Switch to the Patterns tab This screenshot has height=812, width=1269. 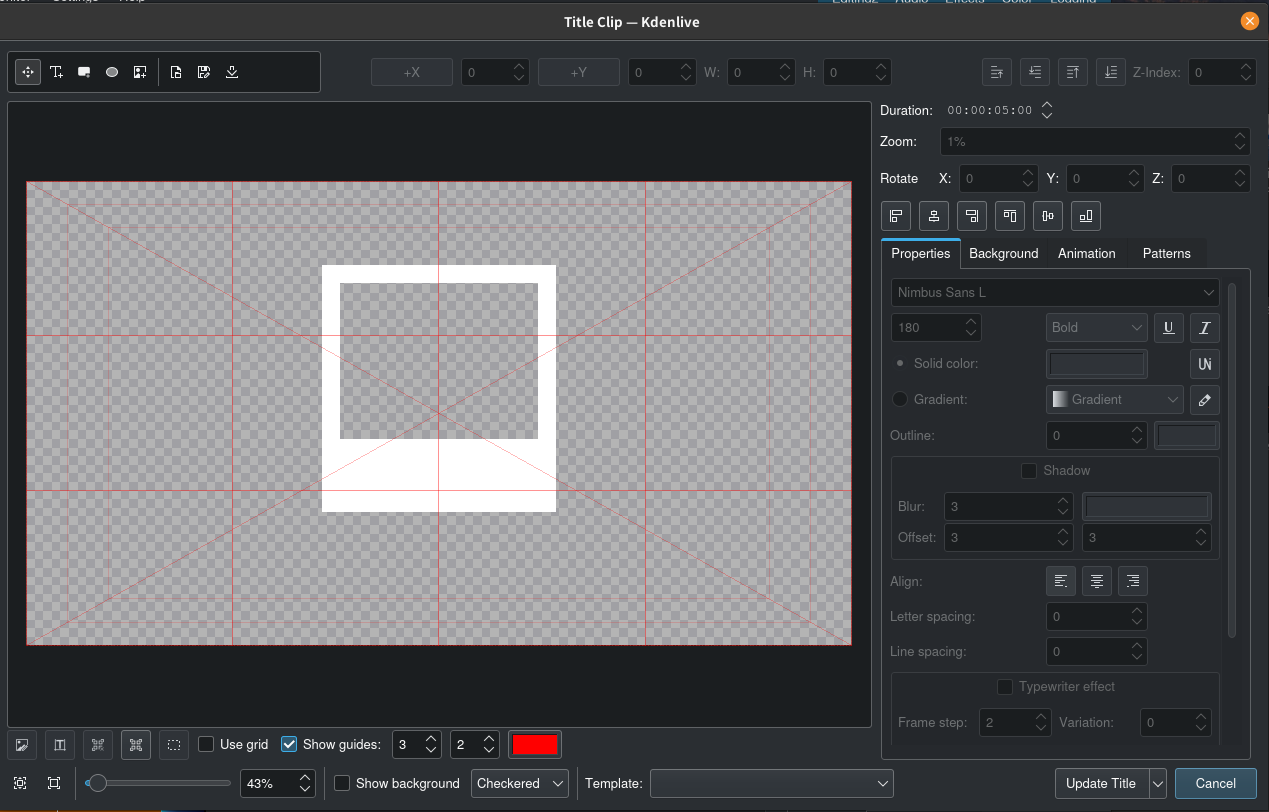click(x=1166, y=253)
